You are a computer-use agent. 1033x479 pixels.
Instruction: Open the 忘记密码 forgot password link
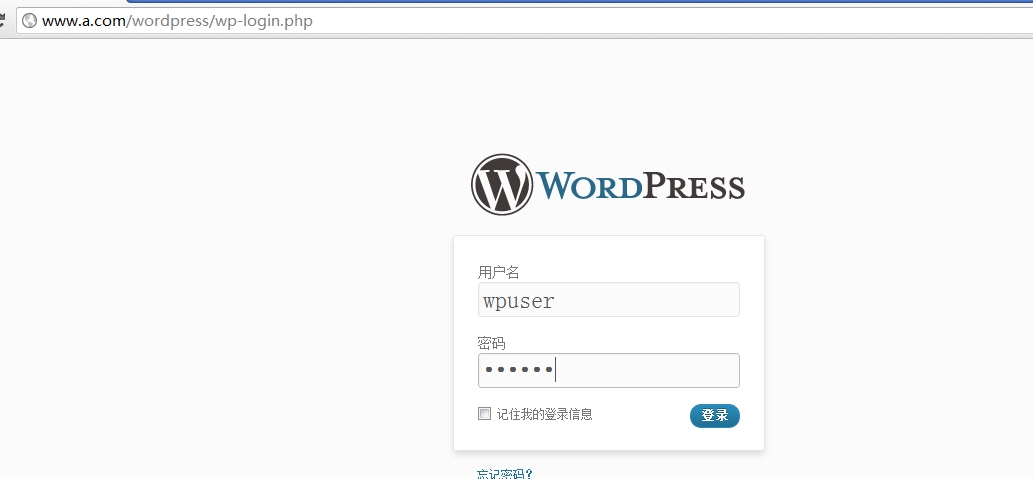point(505,474)
